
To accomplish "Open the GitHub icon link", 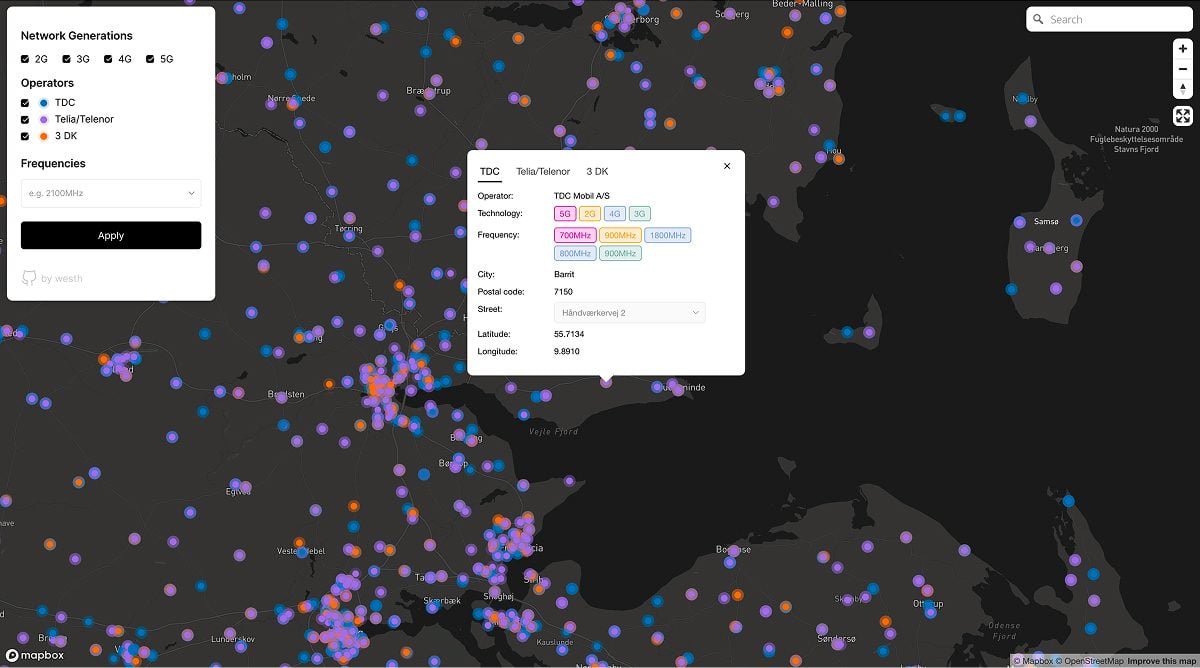I will click(29, 278).
